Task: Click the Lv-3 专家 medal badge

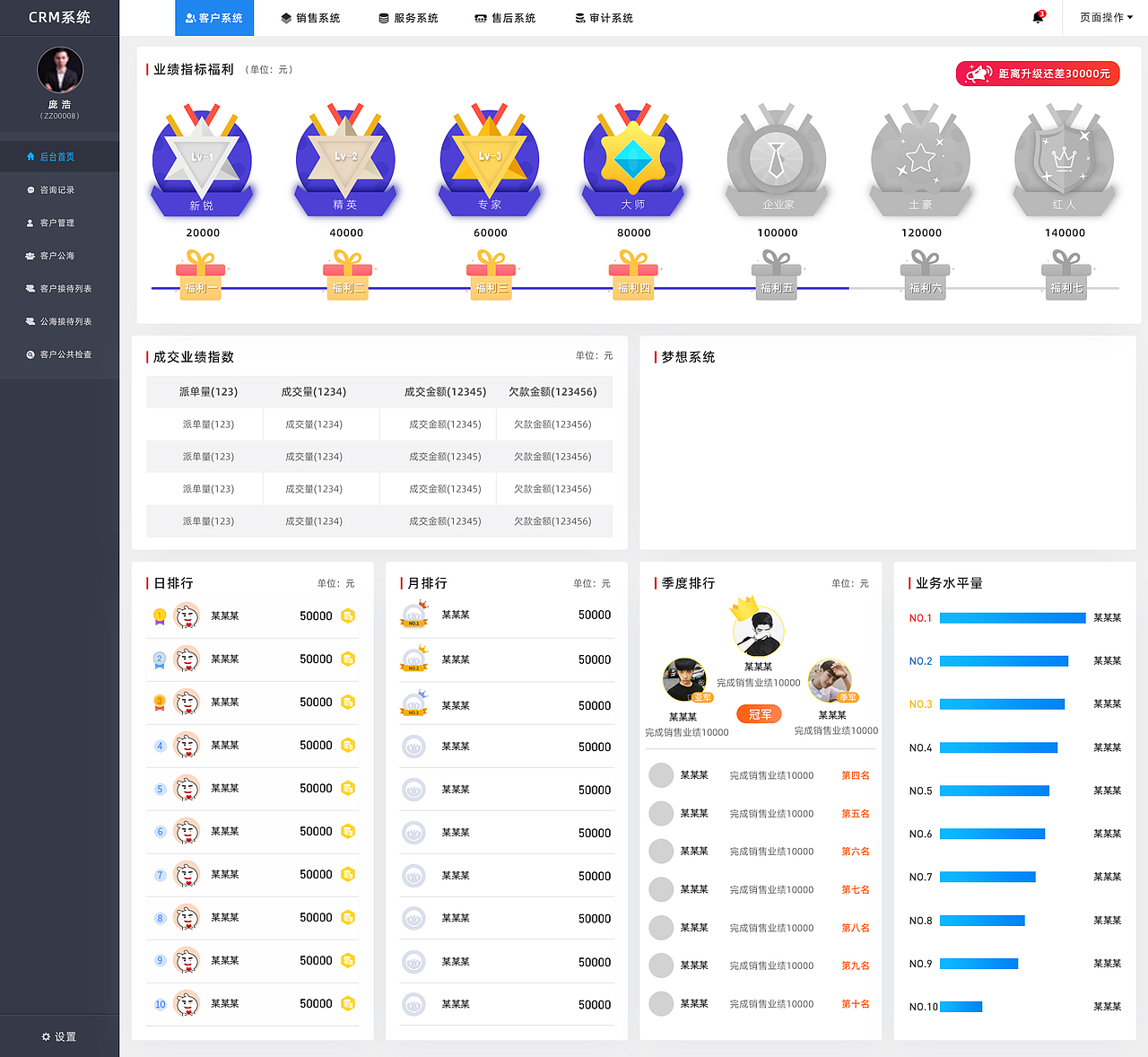Action: click(490, 161)
